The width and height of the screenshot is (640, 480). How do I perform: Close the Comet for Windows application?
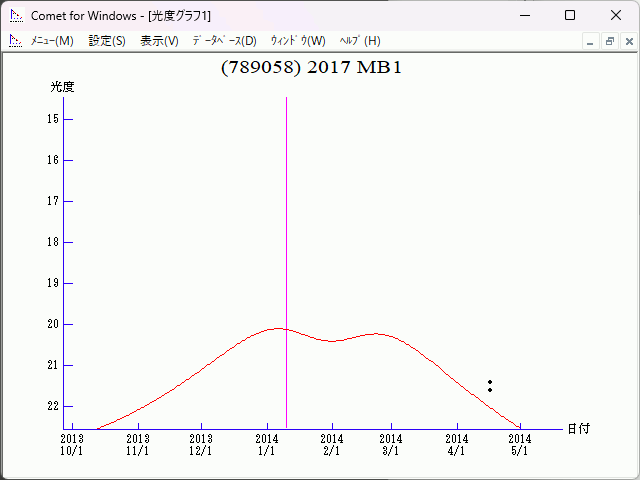click(x=615, y=15)
